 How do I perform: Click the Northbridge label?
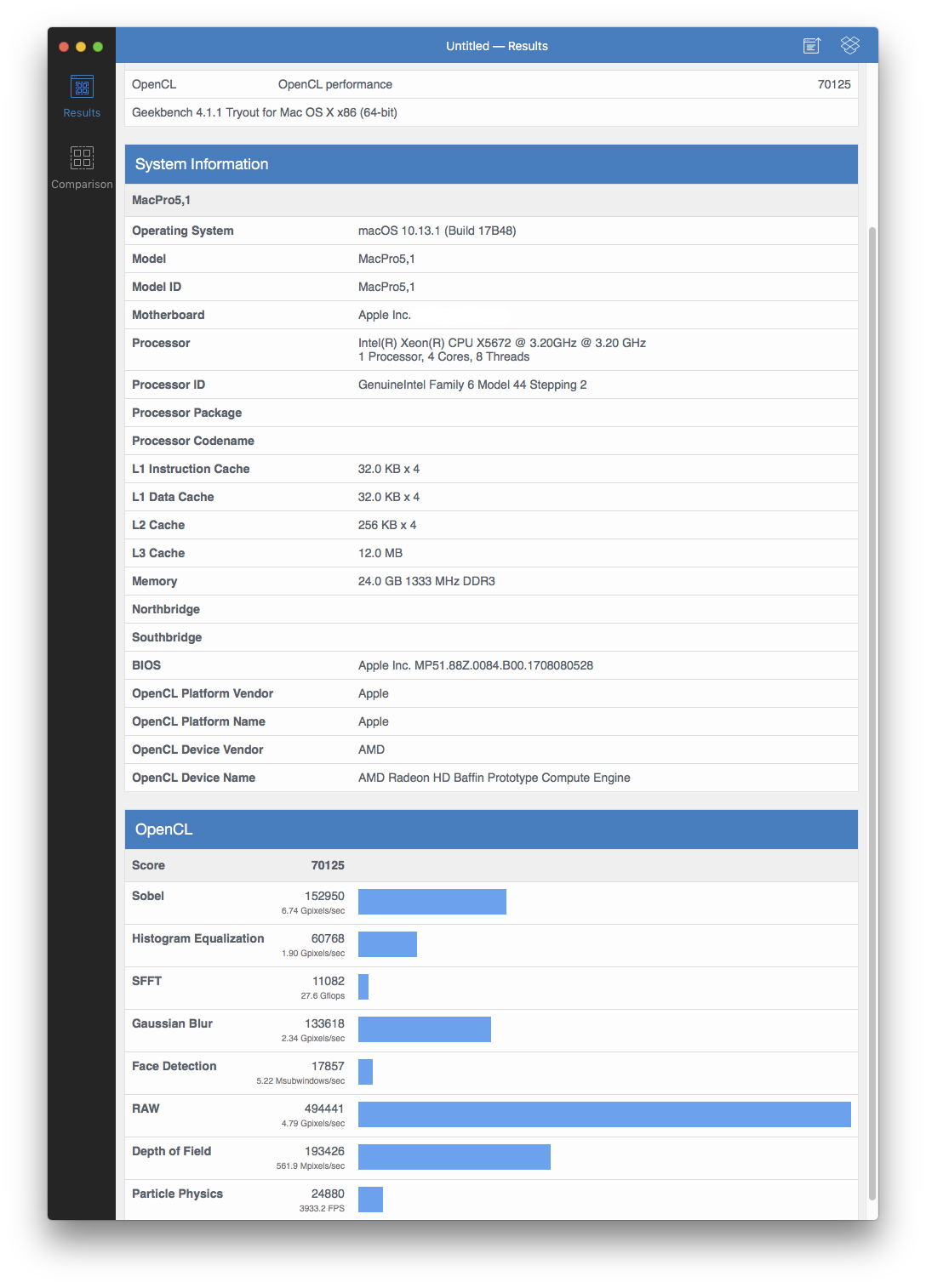pyautogui.click(x=166, y=609)
